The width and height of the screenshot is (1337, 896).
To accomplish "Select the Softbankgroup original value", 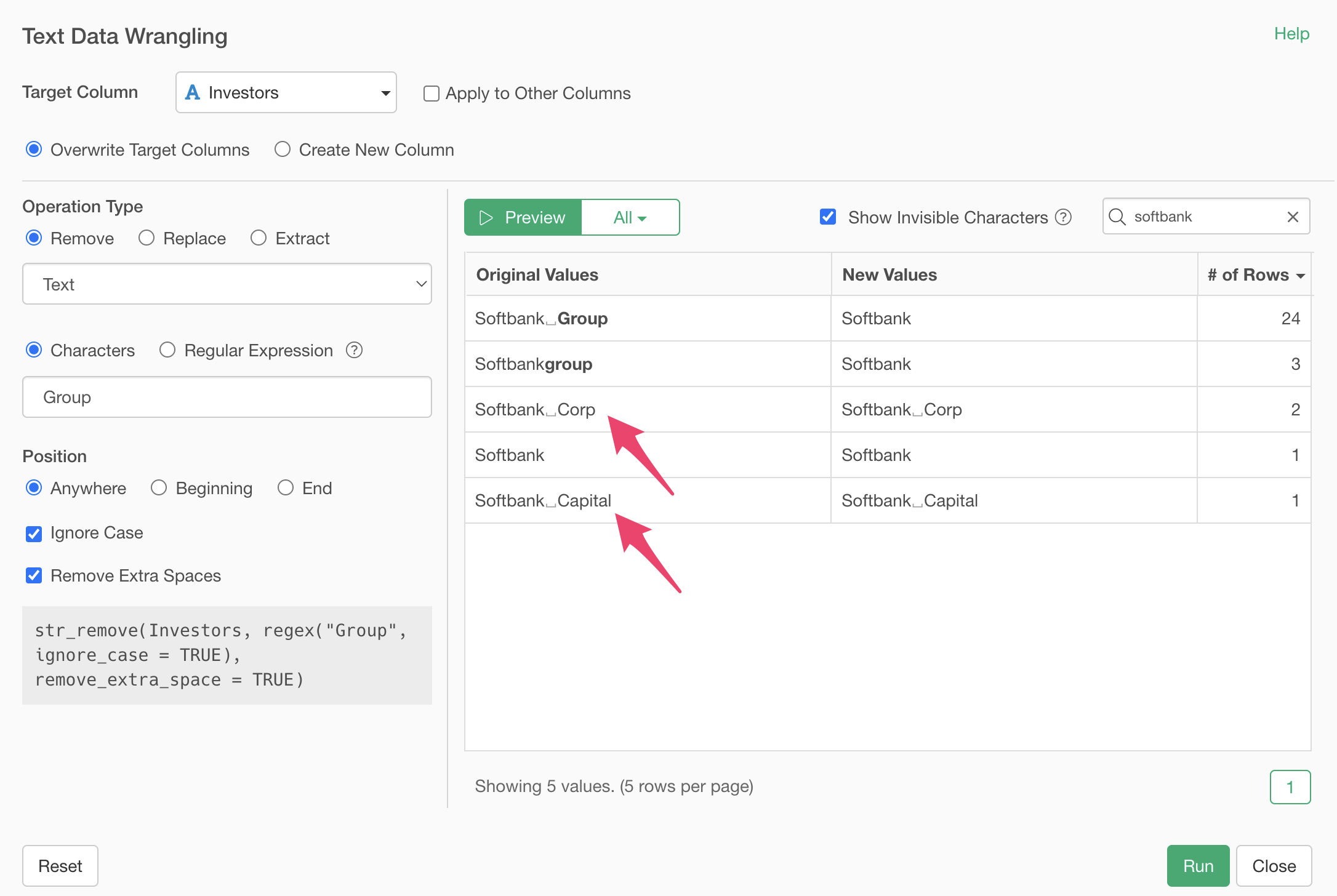I will coord(648,364).
